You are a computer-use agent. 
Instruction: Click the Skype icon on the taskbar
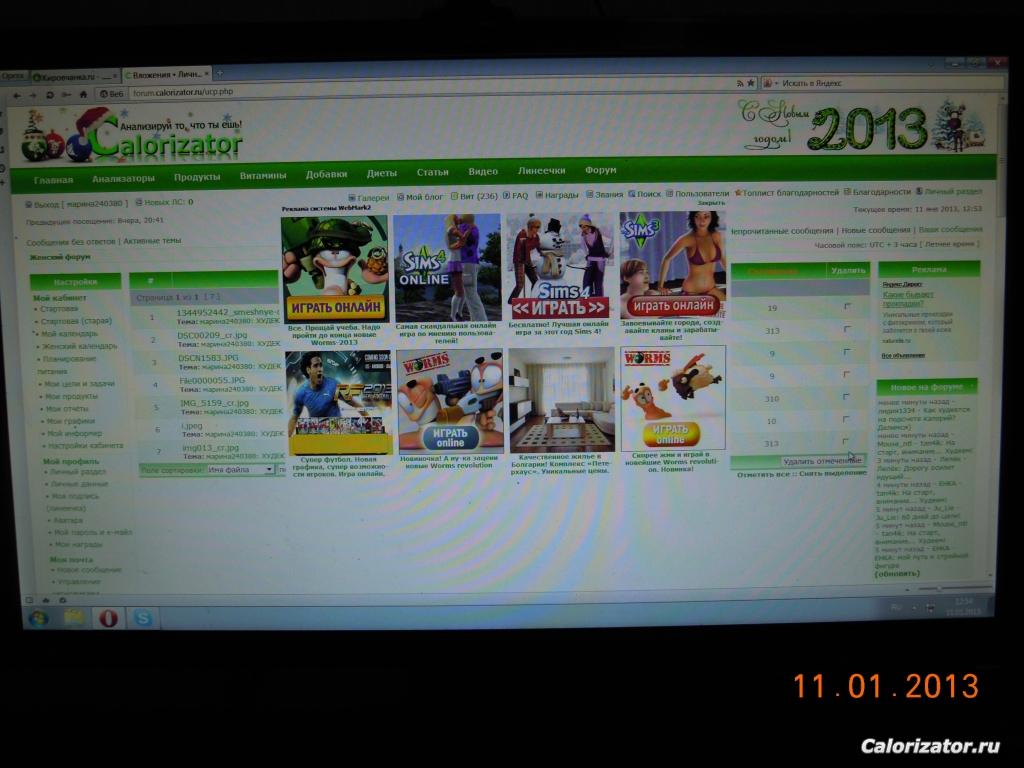[143, 618]
